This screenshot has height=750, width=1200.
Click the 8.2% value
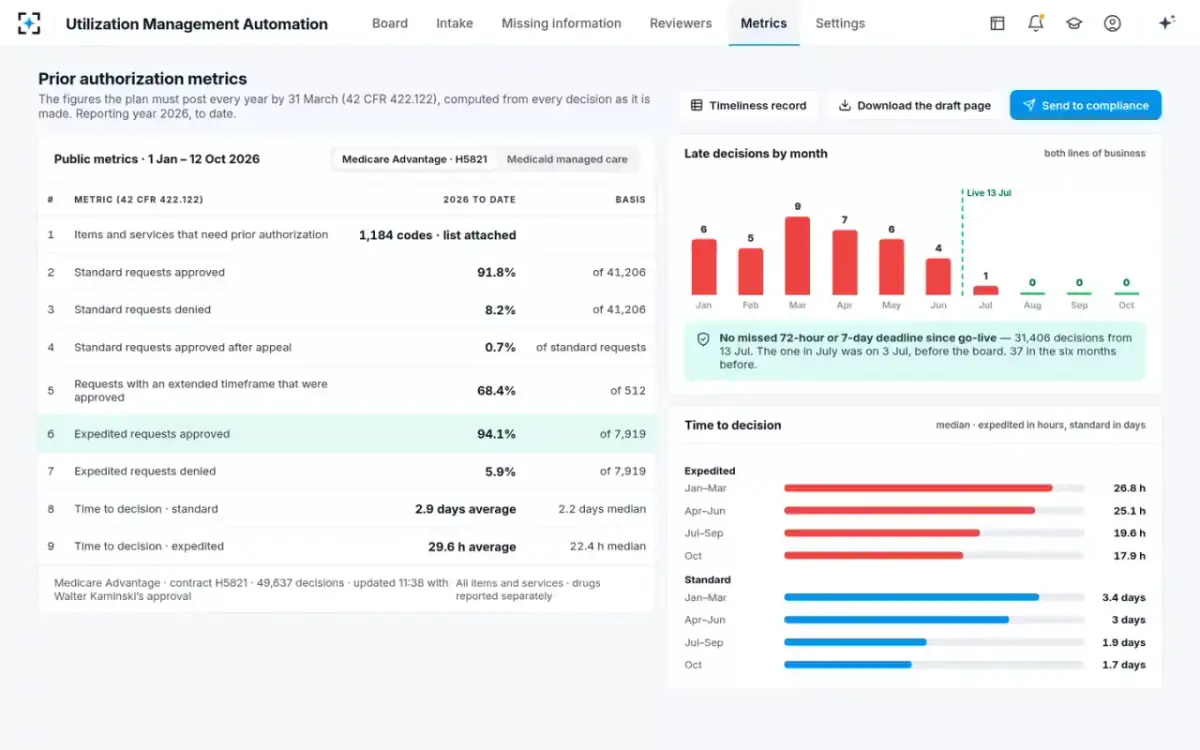[500, 310]
